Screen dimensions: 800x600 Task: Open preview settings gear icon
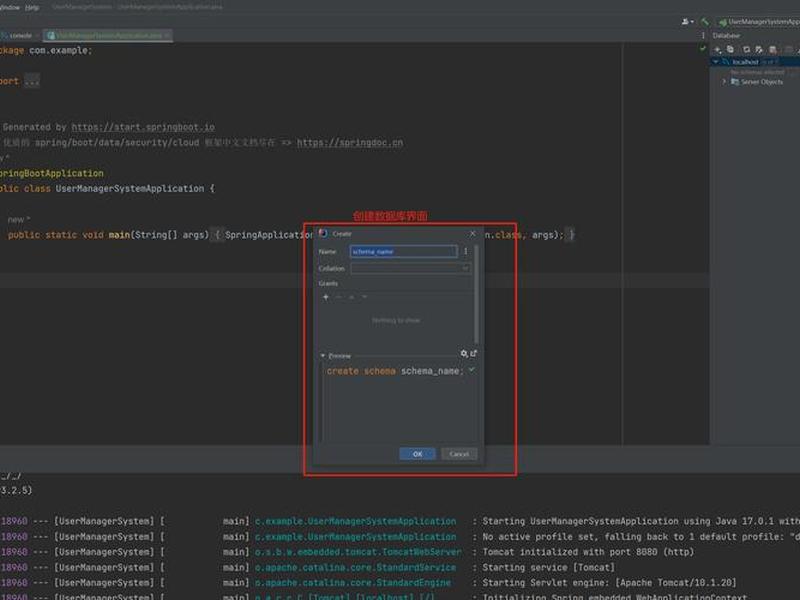[x=464, y=353]
